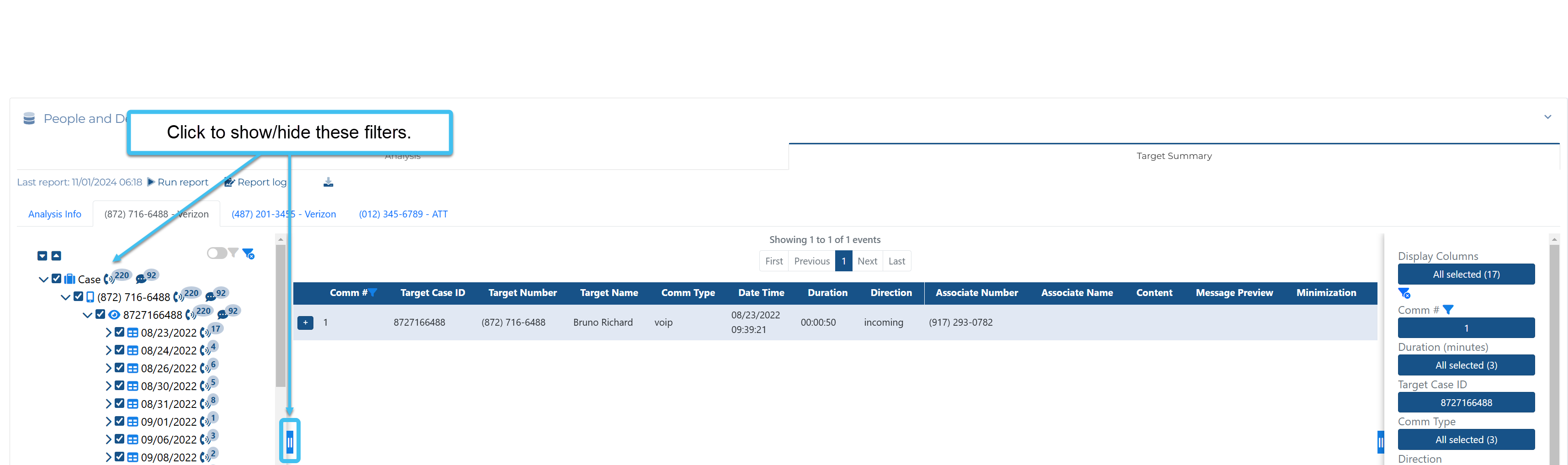Click the Run report link
Viewport: 1568px width, 465px height.
tap(178, 182)
